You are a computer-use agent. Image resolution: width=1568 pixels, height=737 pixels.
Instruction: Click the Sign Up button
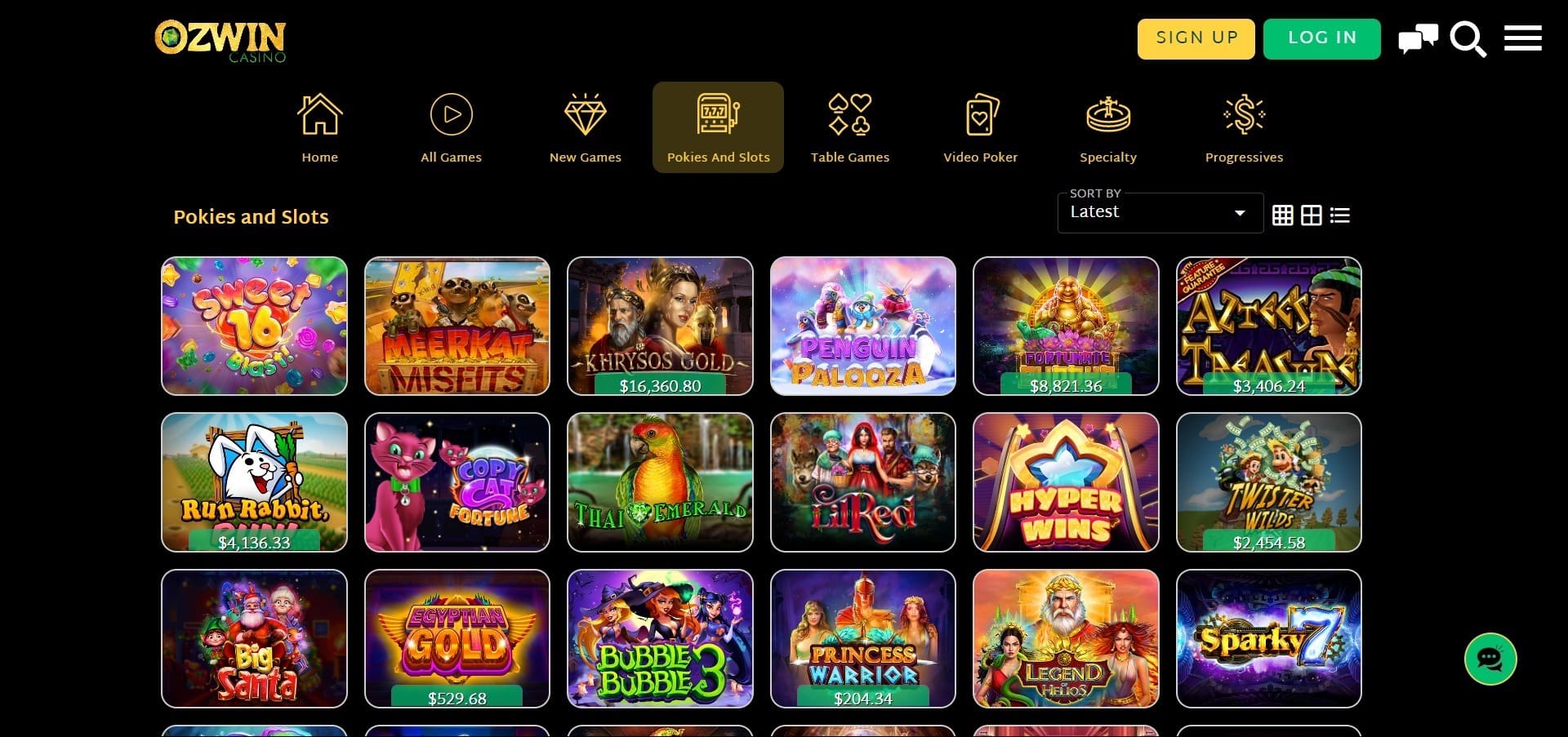click(x=1196, y=39)
